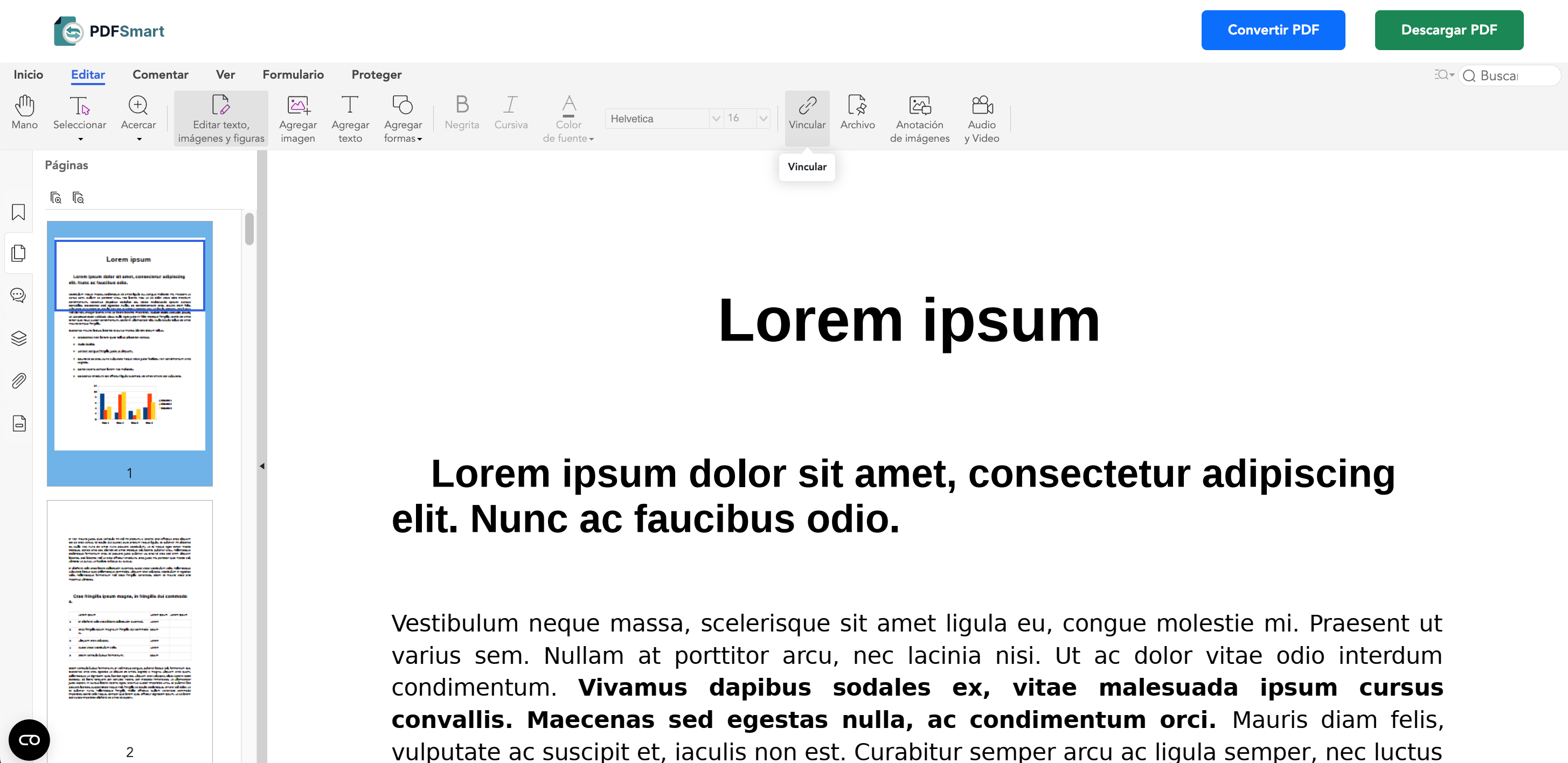Image resolution: width=1568 pixels, height=763 pixels.
Task: Select the Archivo attachment tool
Action: click(x=857, y=113)
